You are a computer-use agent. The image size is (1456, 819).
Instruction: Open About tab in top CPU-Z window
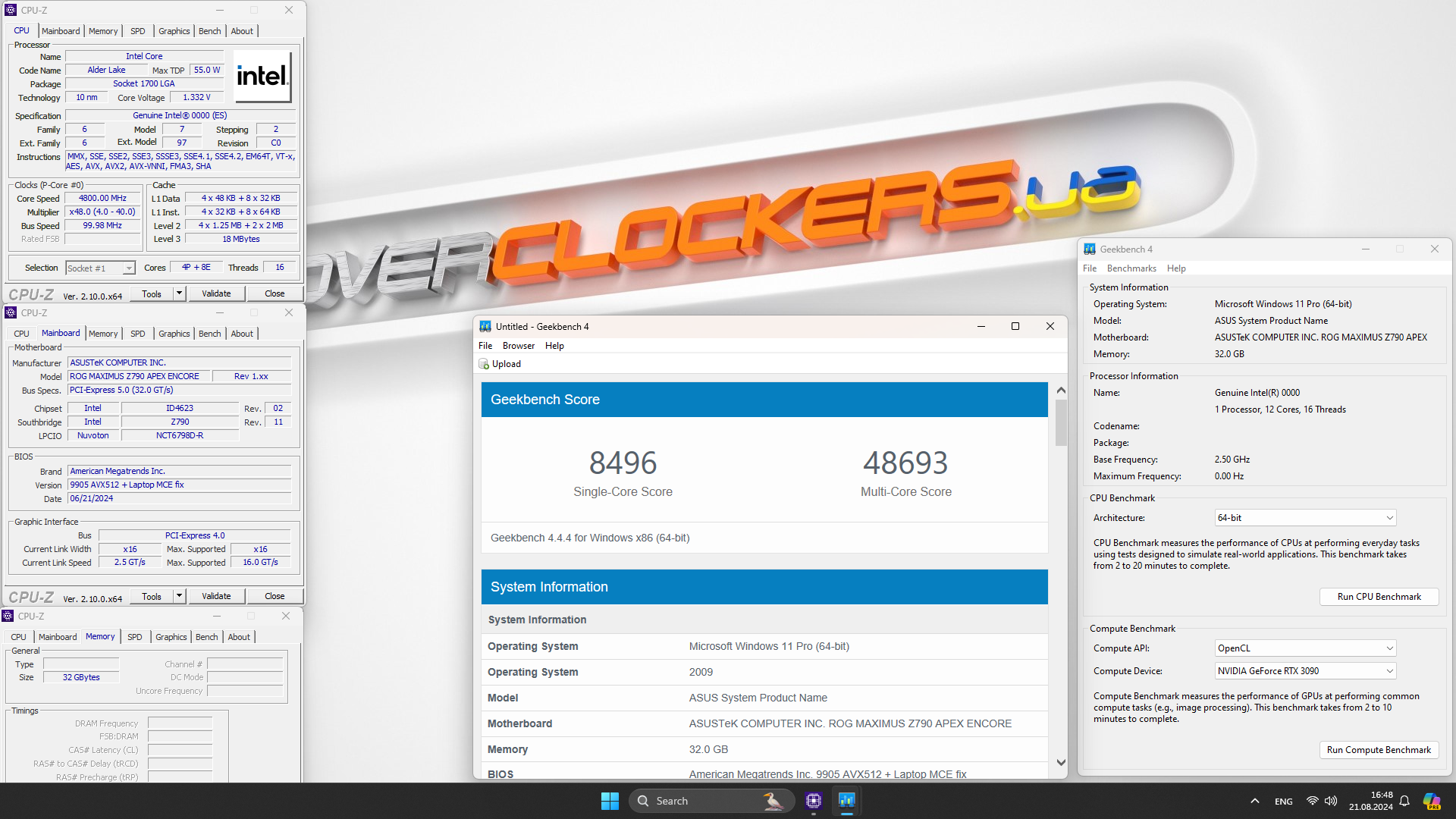click(x=242, y=31)
